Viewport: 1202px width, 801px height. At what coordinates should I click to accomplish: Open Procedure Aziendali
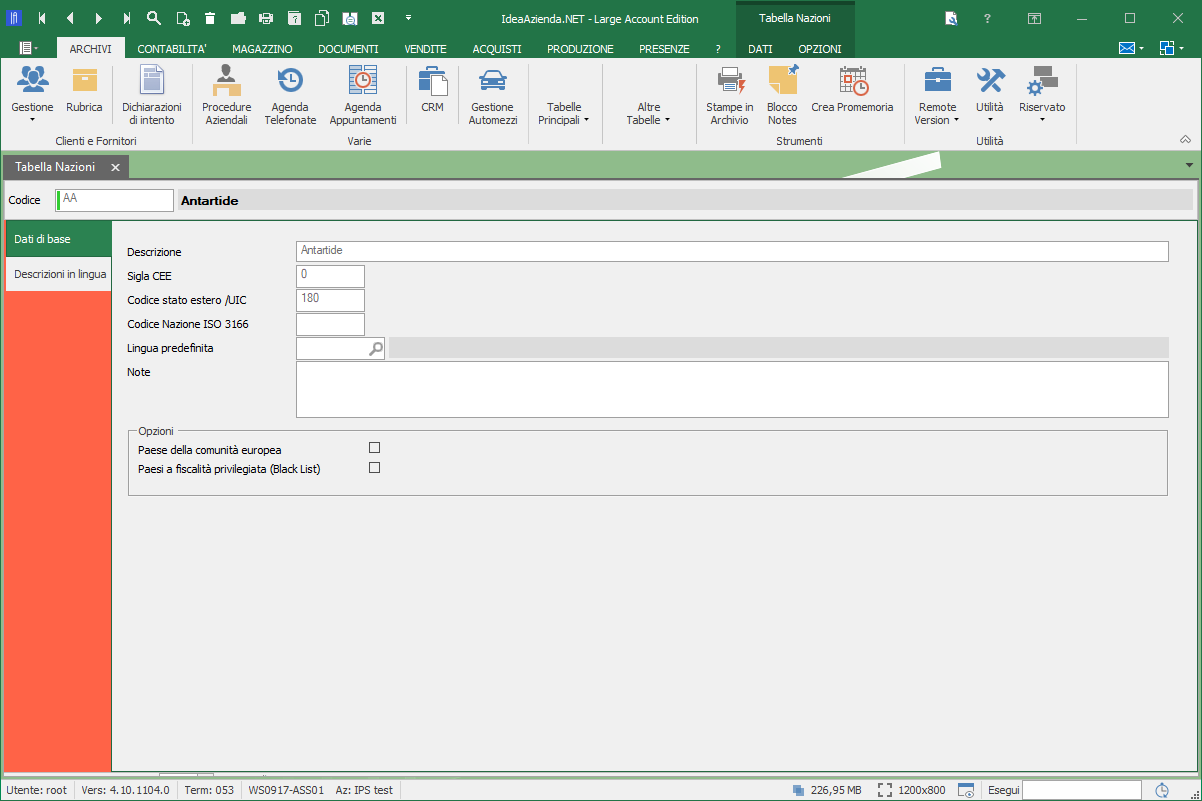click(x=226, y=97)
